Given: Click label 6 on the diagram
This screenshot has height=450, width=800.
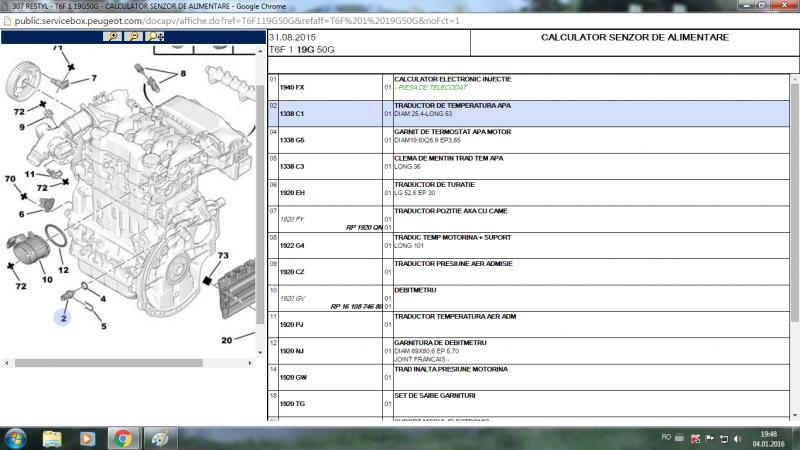Looking at the screenshot, I should pos(21,214).
